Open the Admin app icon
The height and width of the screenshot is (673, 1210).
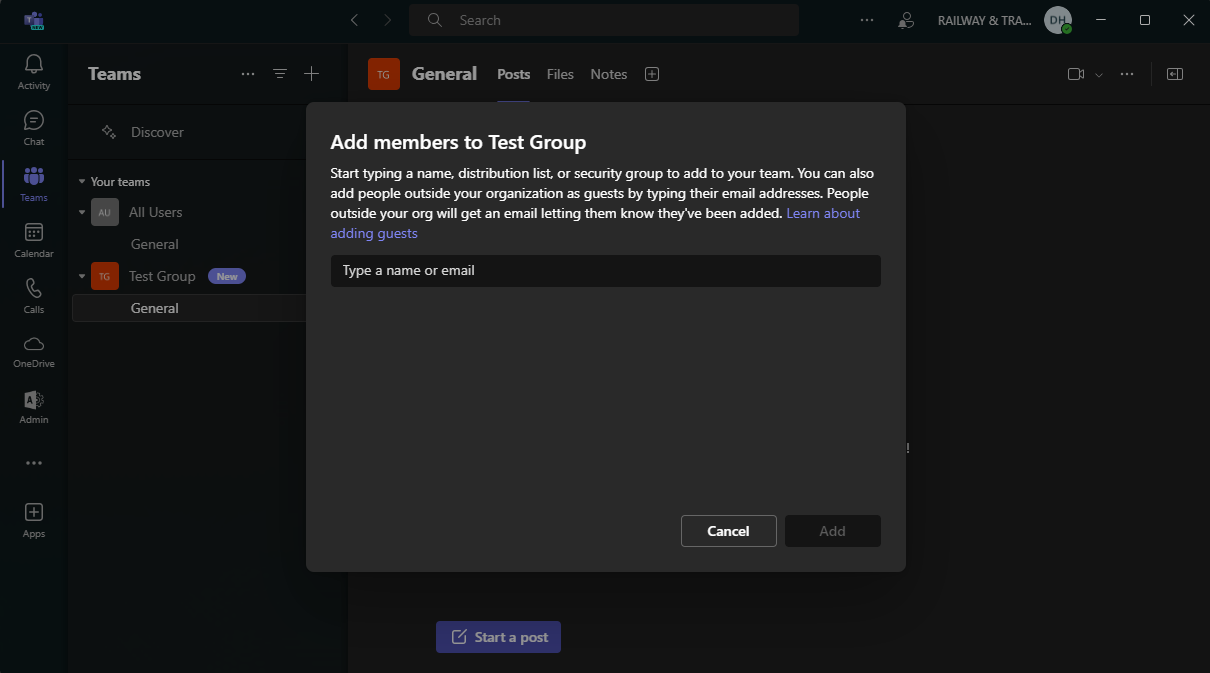[x=33, y=399]
